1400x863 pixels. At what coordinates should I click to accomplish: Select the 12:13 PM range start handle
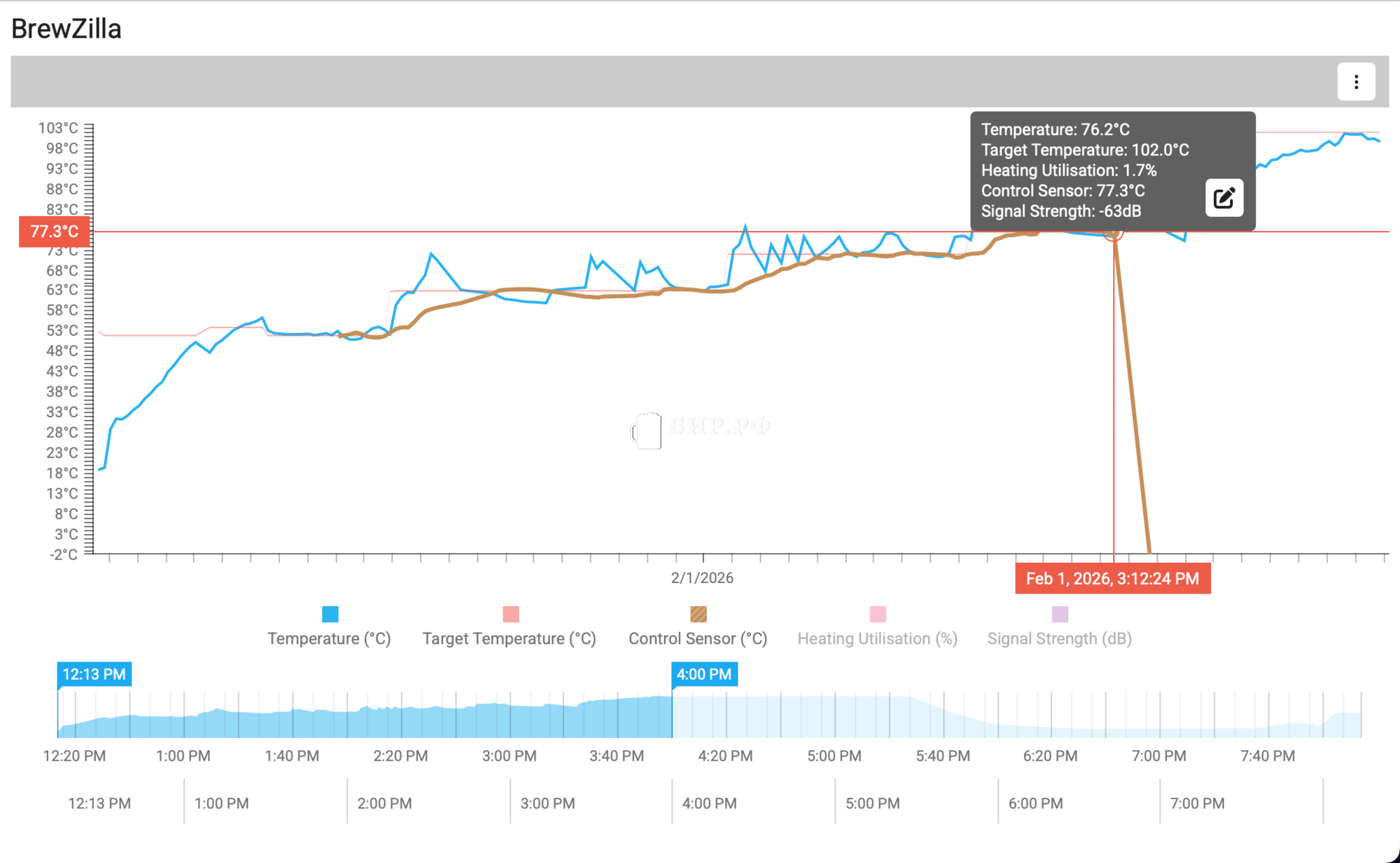tap(94, 674)
